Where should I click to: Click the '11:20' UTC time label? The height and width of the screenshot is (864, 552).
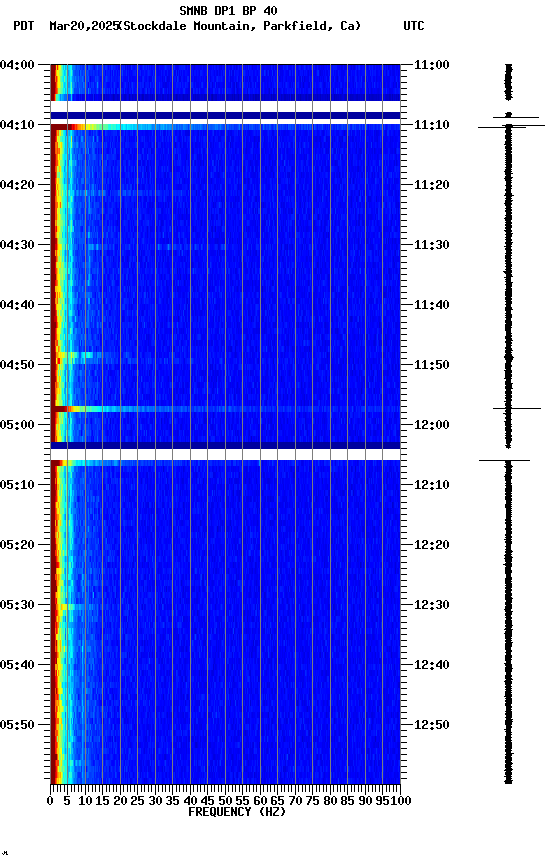coord(432,185)
